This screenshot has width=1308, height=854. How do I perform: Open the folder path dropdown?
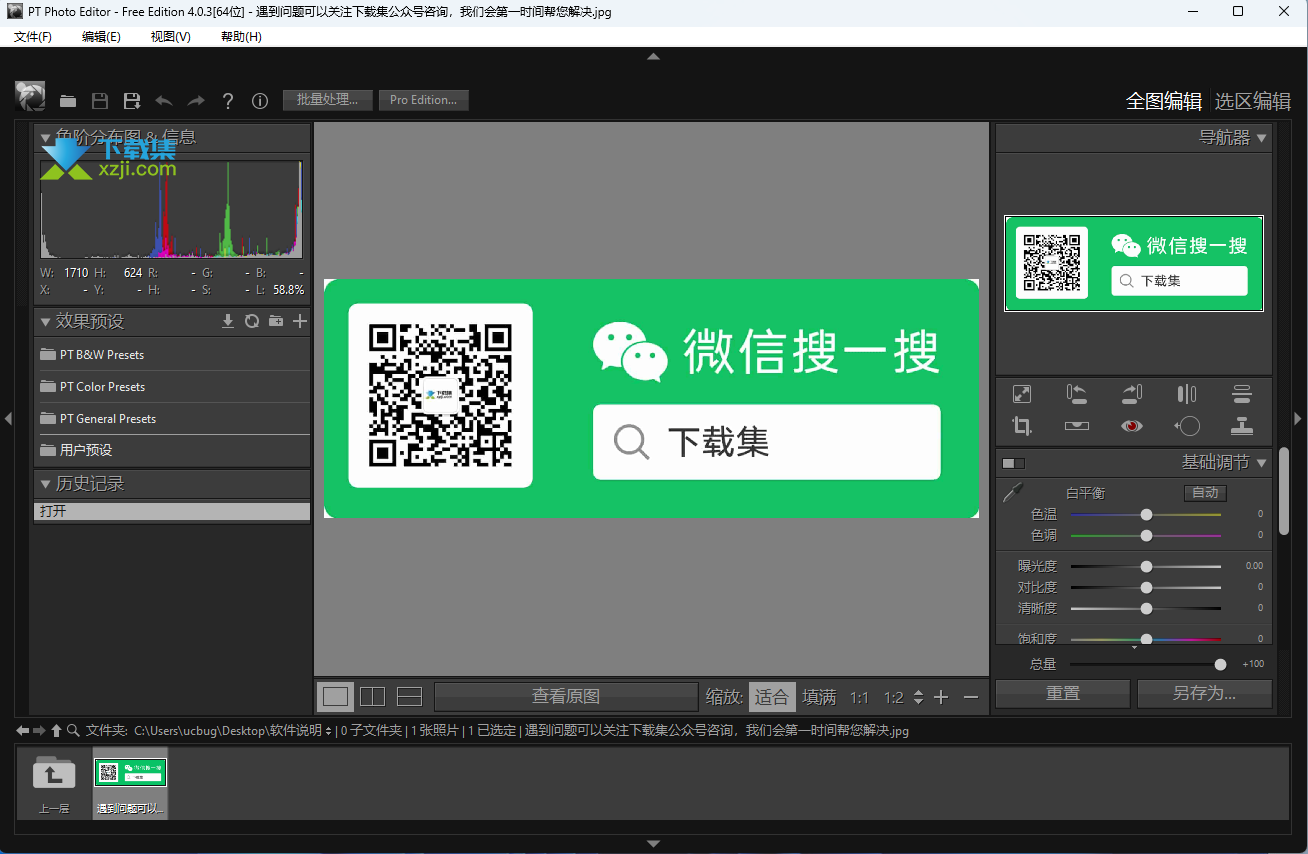(x=329, y=731)
